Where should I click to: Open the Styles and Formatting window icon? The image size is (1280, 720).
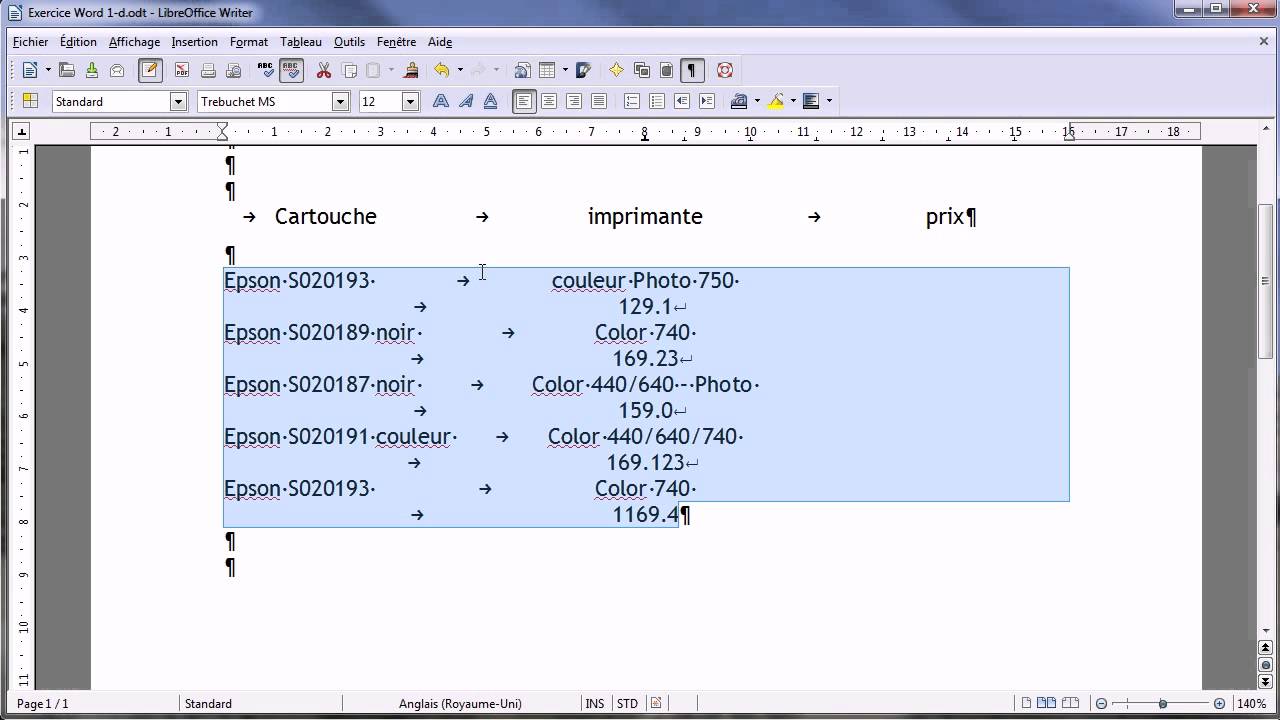click(x=30, y=101)
